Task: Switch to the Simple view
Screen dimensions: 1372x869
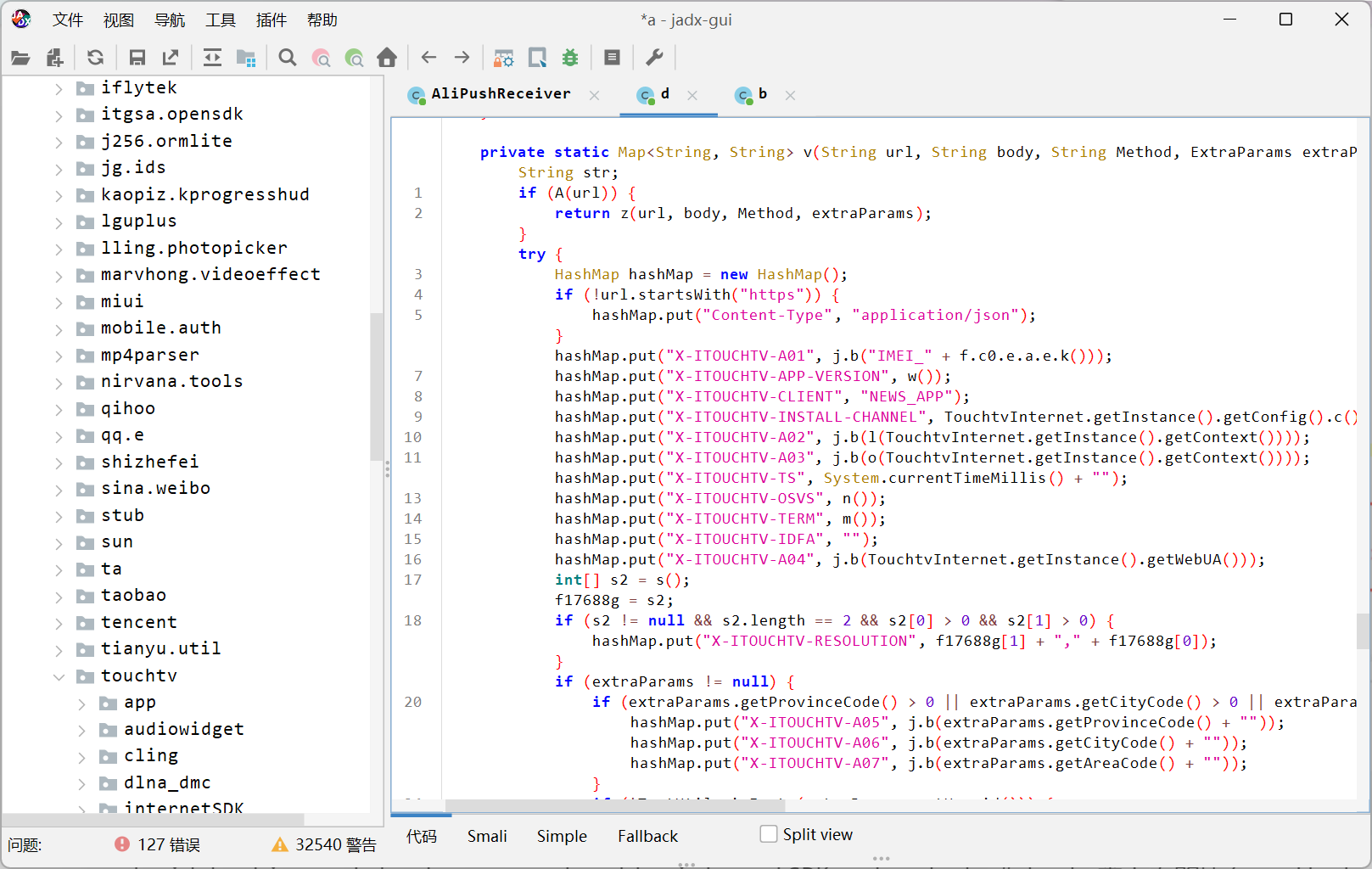Action: click(562, 836)
